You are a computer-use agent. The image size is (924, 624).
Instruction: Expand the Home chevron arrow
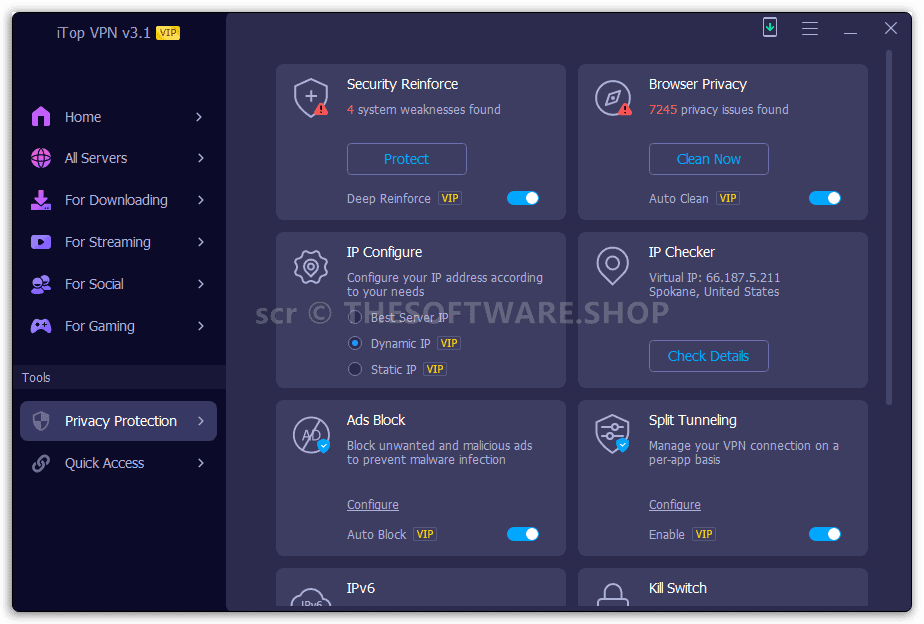199,117
